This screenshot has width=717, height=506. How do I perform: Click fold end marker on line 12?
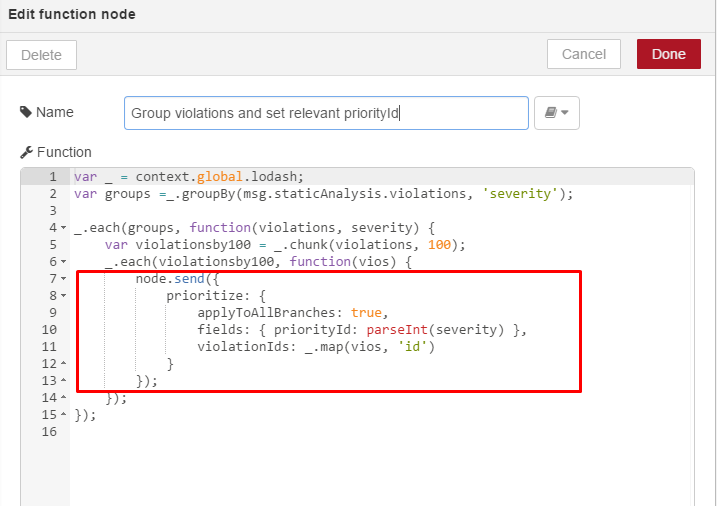64,363
